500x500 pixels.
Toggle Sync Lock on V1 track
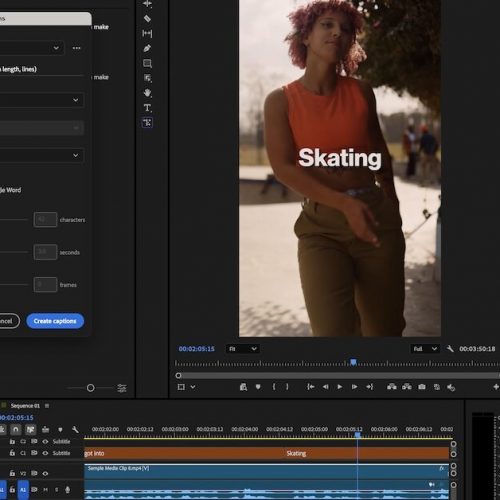click(34, 473)
